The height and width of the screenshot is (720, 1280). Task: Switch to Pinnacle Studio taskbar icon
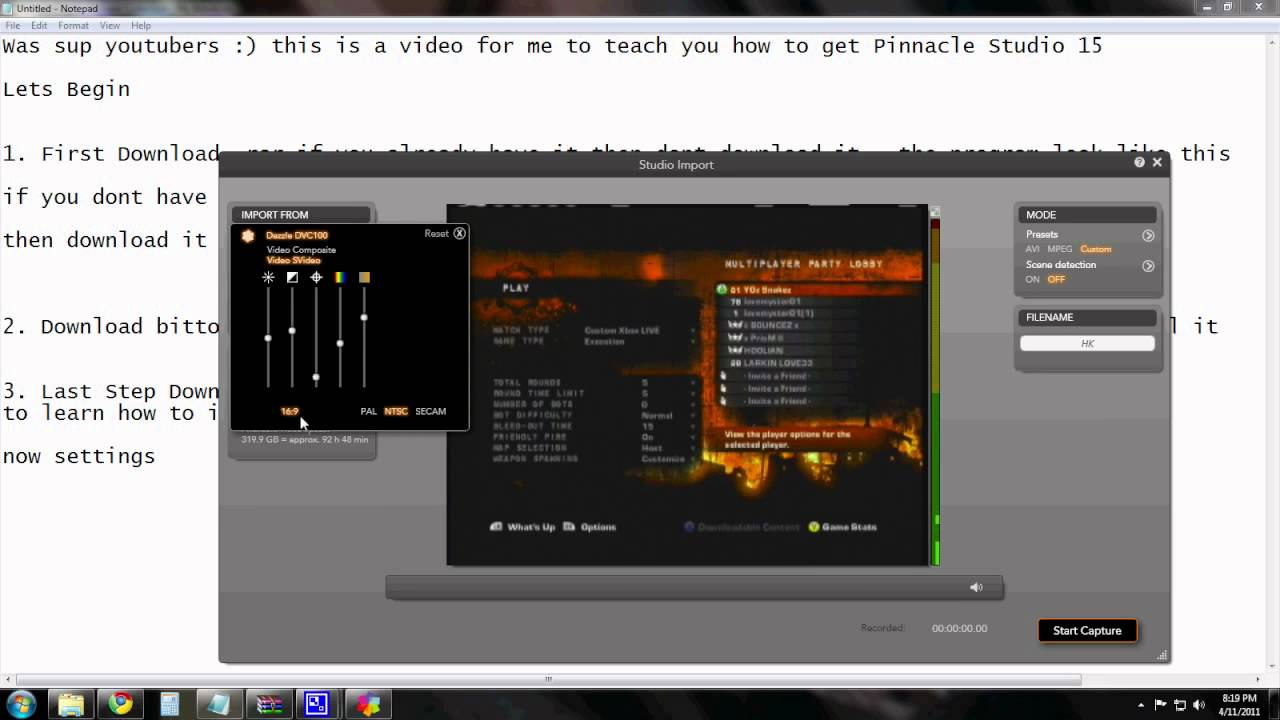pos(368,704)
